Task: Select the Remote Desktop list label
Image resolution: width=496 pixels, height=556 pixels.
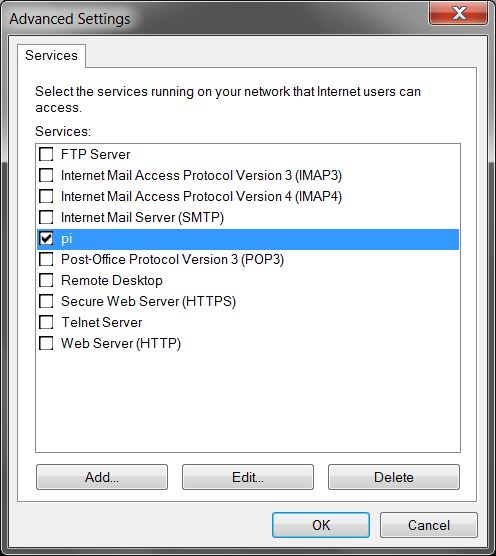Action: coord(112,280)
